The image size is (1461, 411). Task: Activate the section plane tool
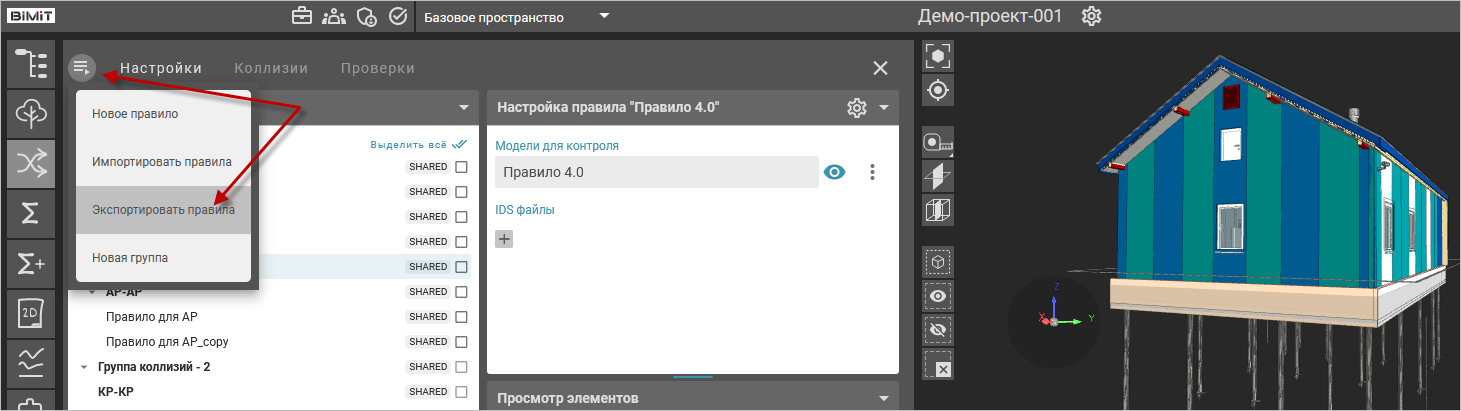pyautogui.click(x=938, y=176)
